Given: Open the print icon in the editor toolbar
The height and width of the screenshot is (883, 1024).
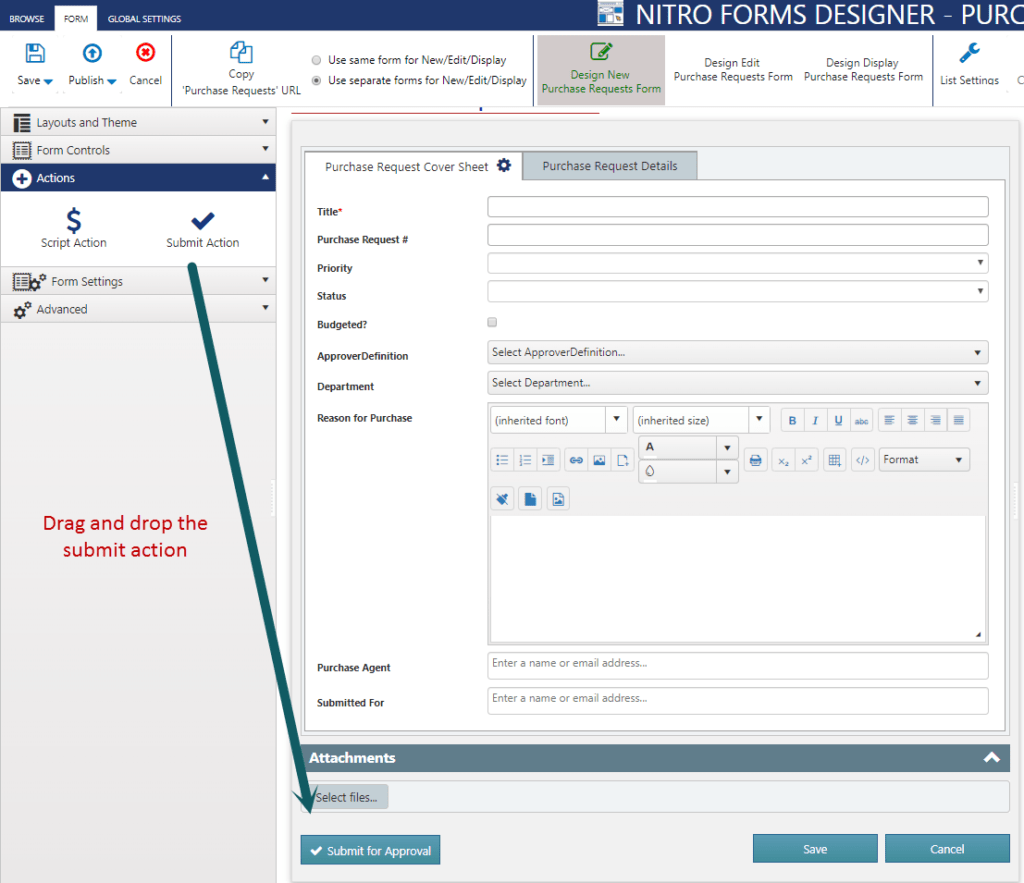Looking at the screenshot, I should coord(755,459).
